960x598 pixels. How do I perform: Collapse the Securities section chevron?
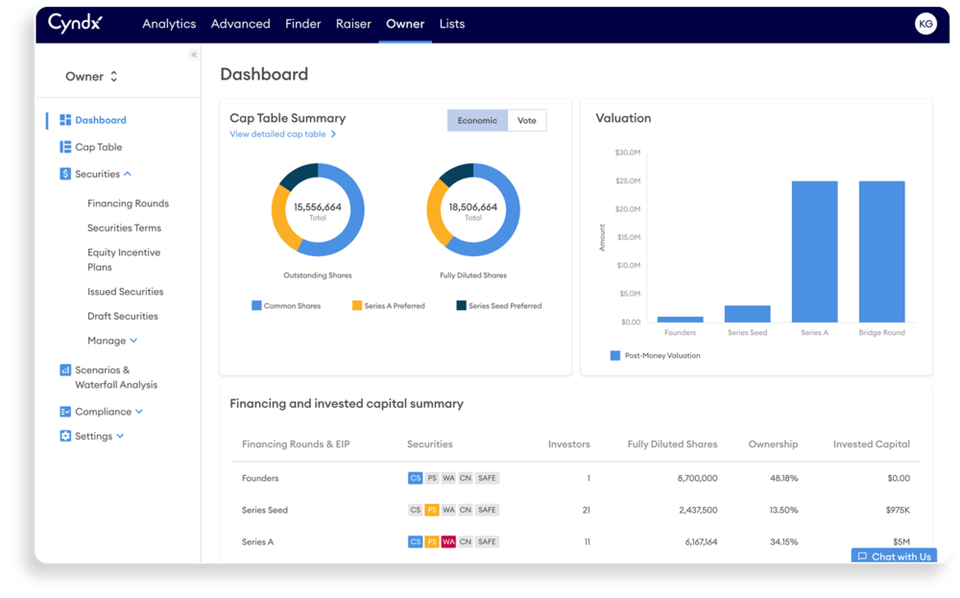click(127, 174)
